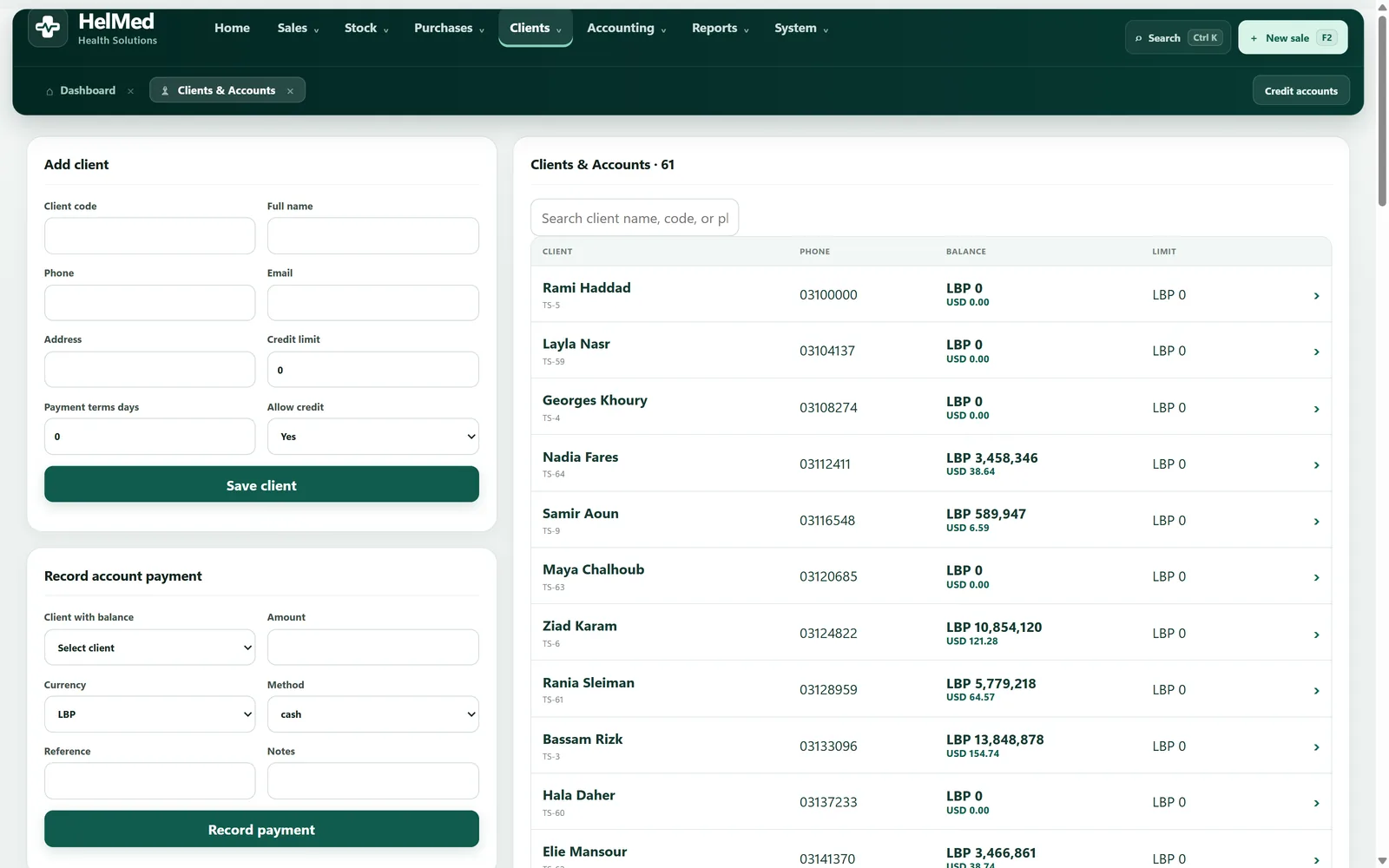Start a New sale
Viewport: 1389px width, 868px height.
pos(1293,37)
